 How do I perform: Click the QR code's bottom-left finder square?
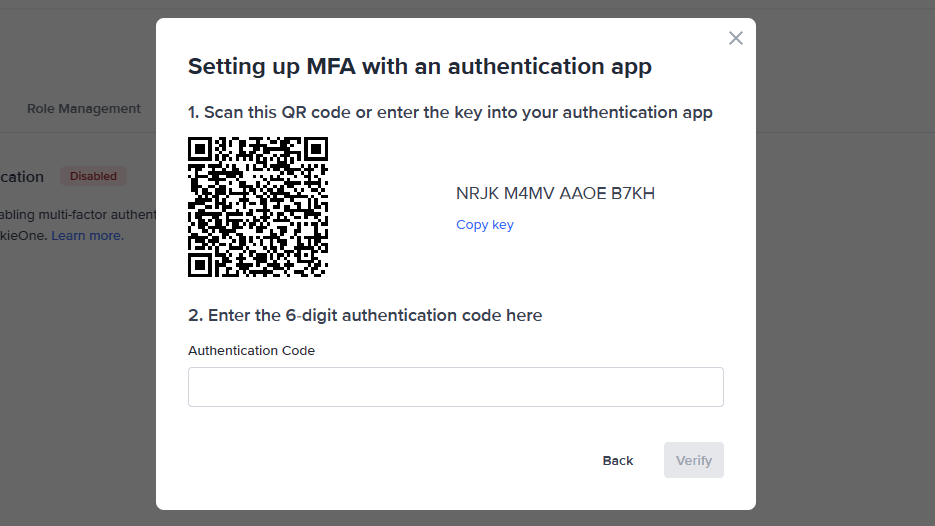click(x=201, y=264)
